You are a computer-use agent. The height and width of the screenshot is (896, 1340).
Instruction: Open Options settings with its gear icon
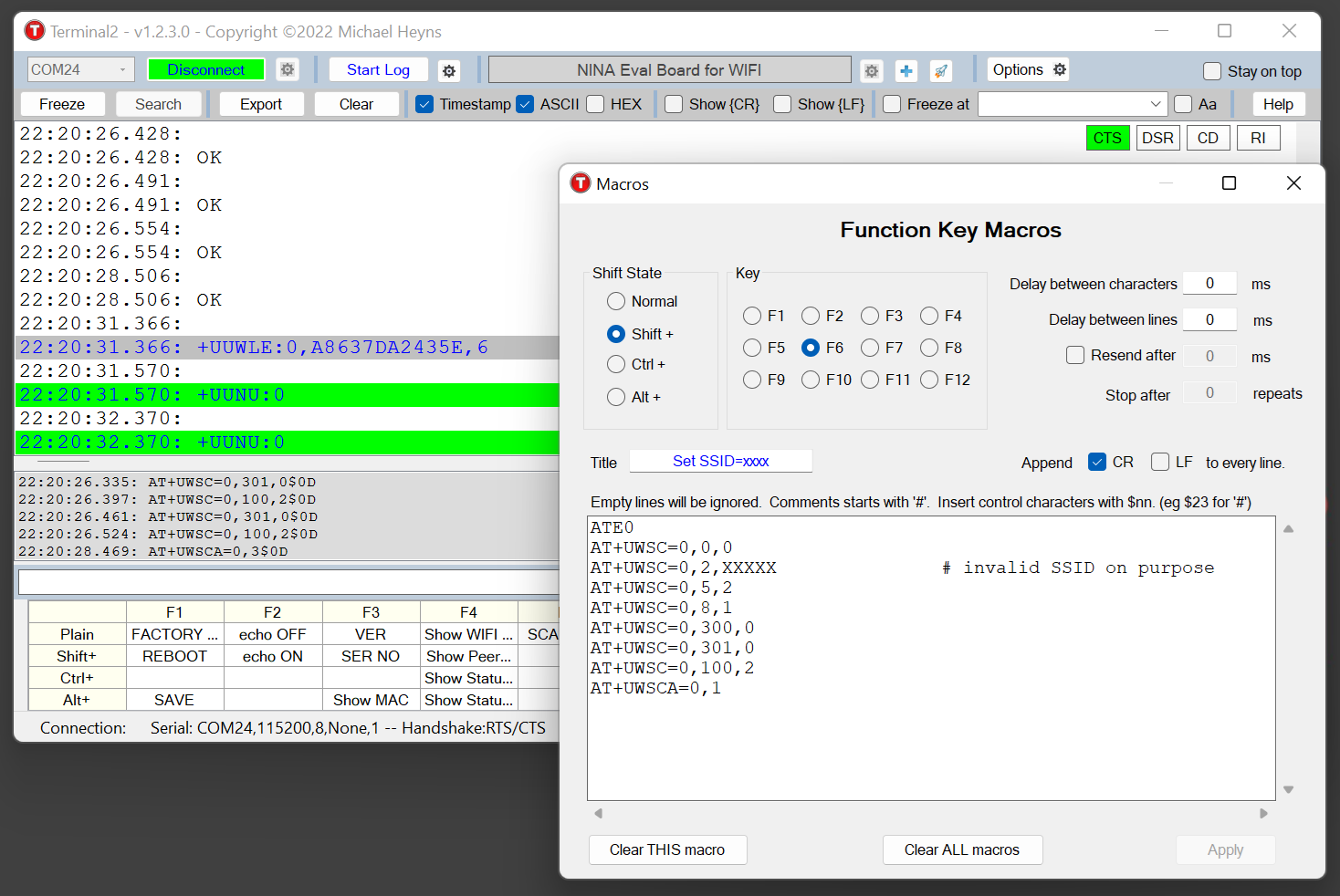(x=1058, y=69)
